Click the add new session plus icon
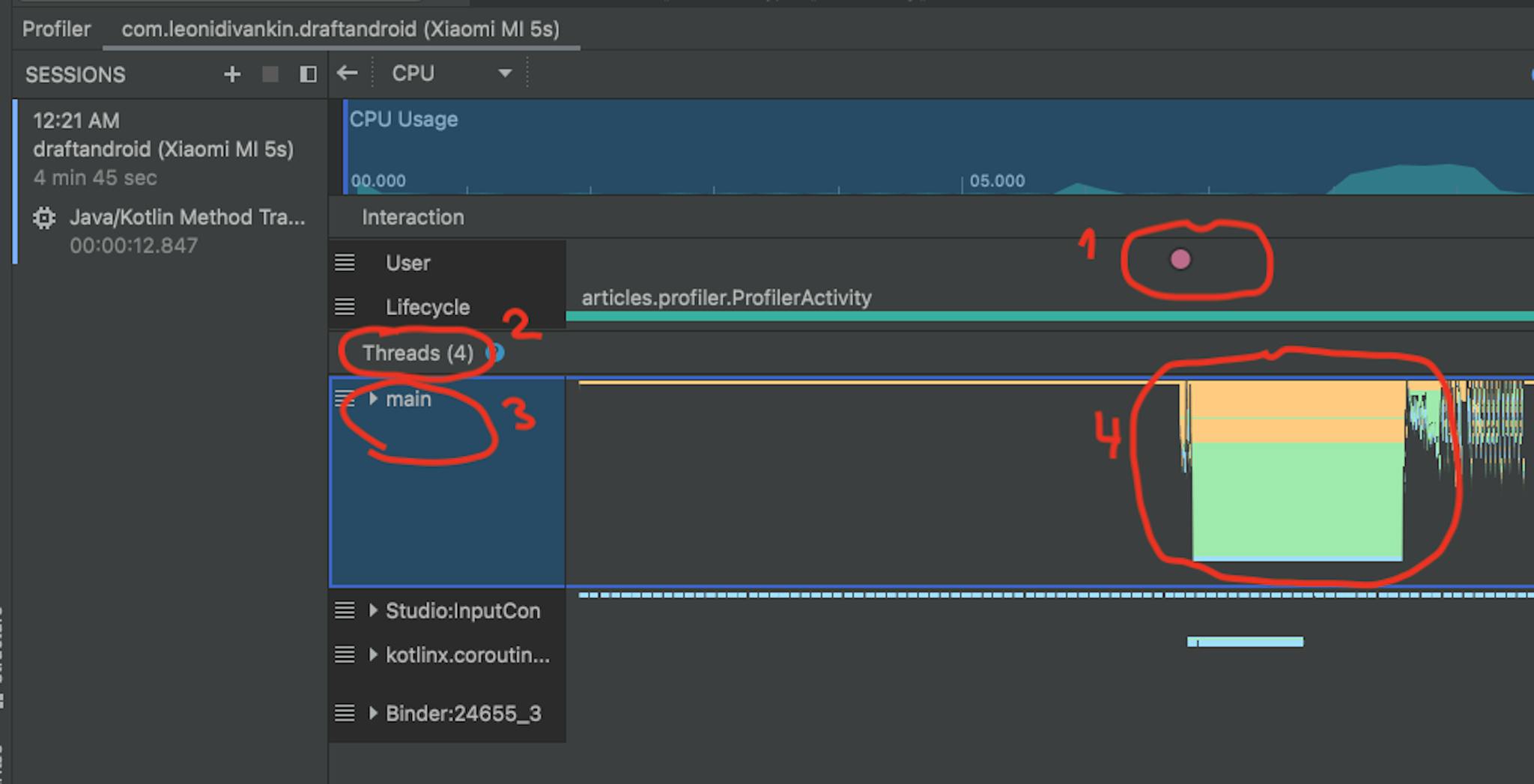Image resolution: width=1534 pixels, height=784 pixels. point(231,74)
